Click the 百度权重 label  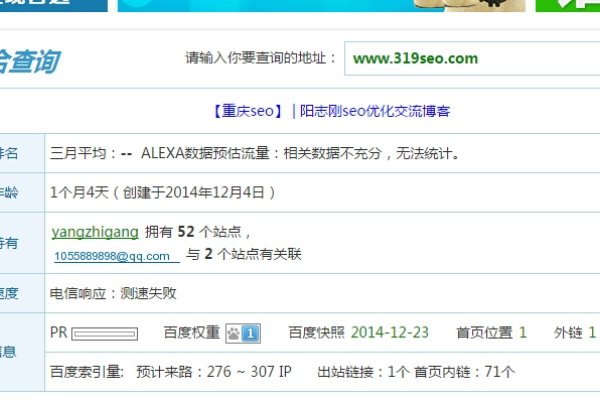(192, 332)
